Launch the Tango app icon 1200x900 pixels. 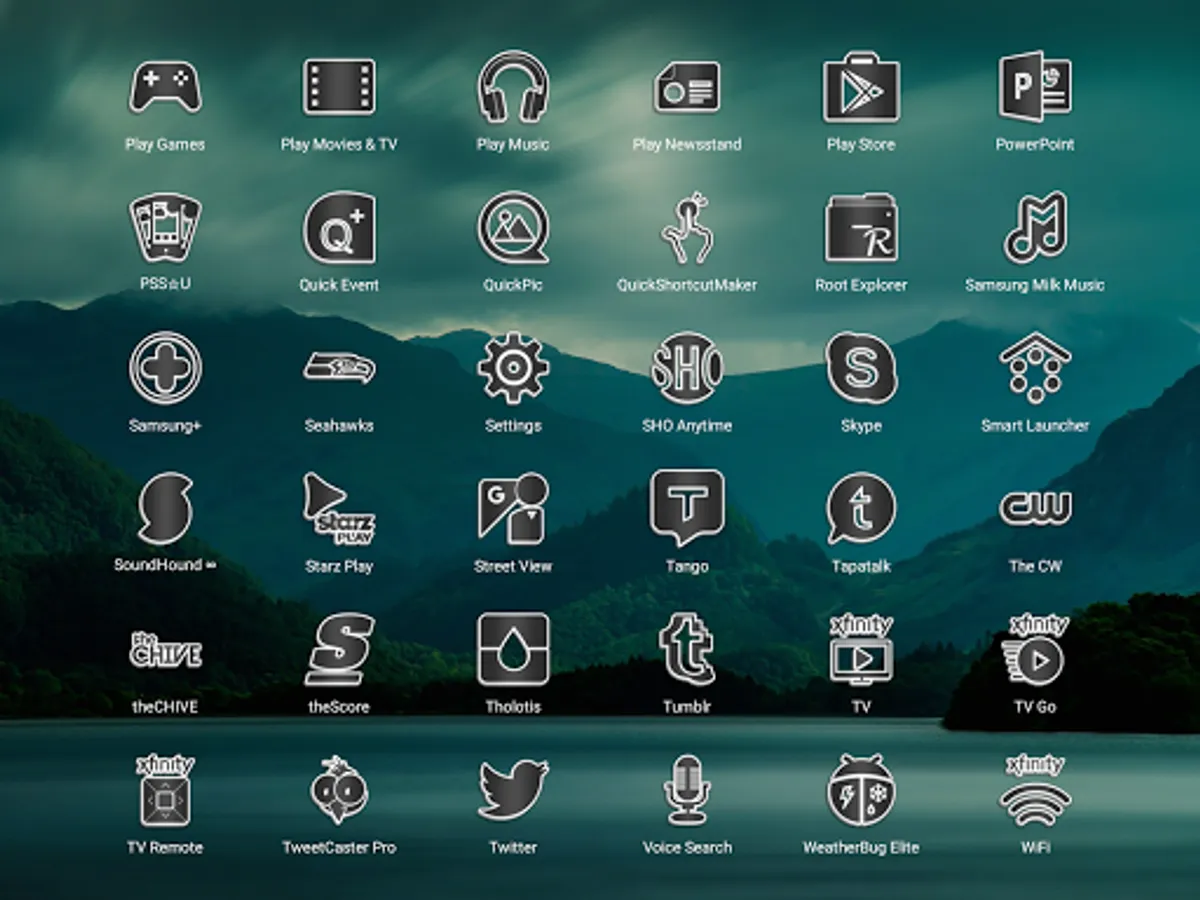(687, 509)
